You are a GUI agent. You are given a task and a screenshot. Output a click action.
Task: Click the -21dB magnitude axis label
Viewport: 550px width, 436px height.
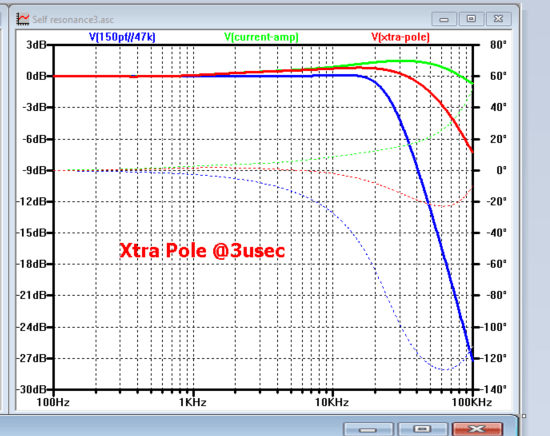(x=32, y=296)
